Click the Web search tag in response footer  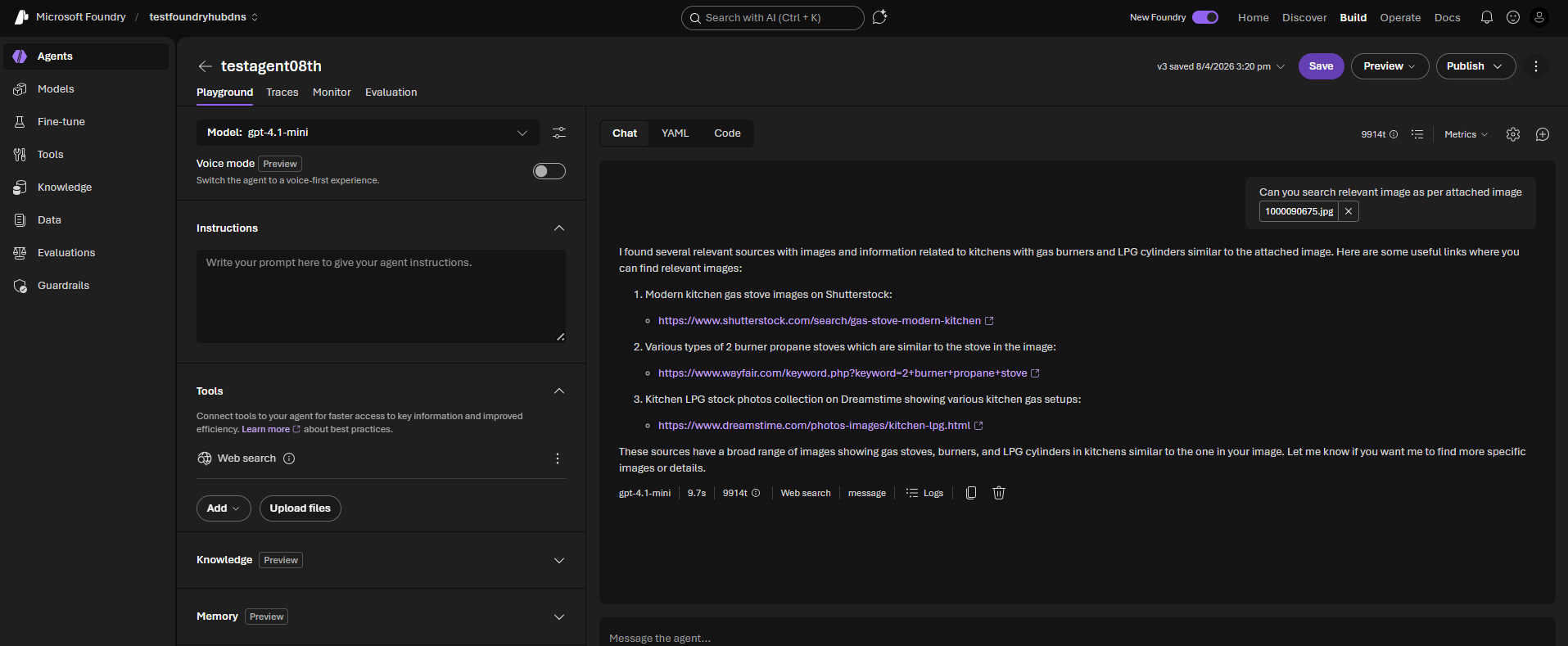tap(806, 493)
